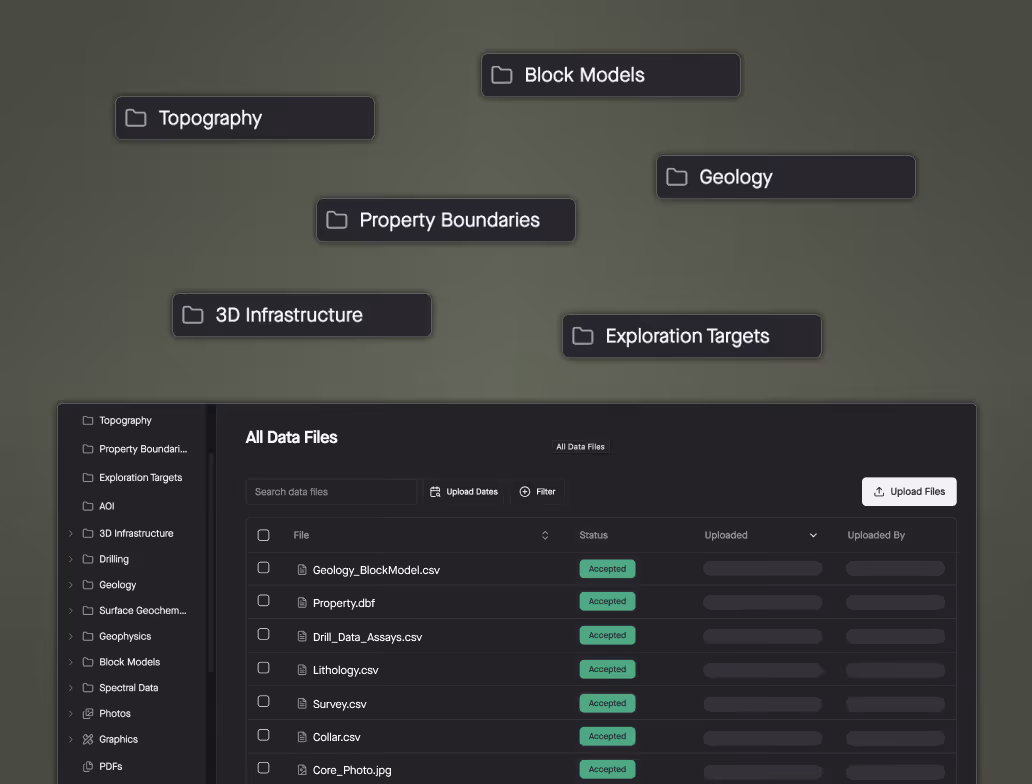Click the sidebar Geology folder icon

(88, 585)
